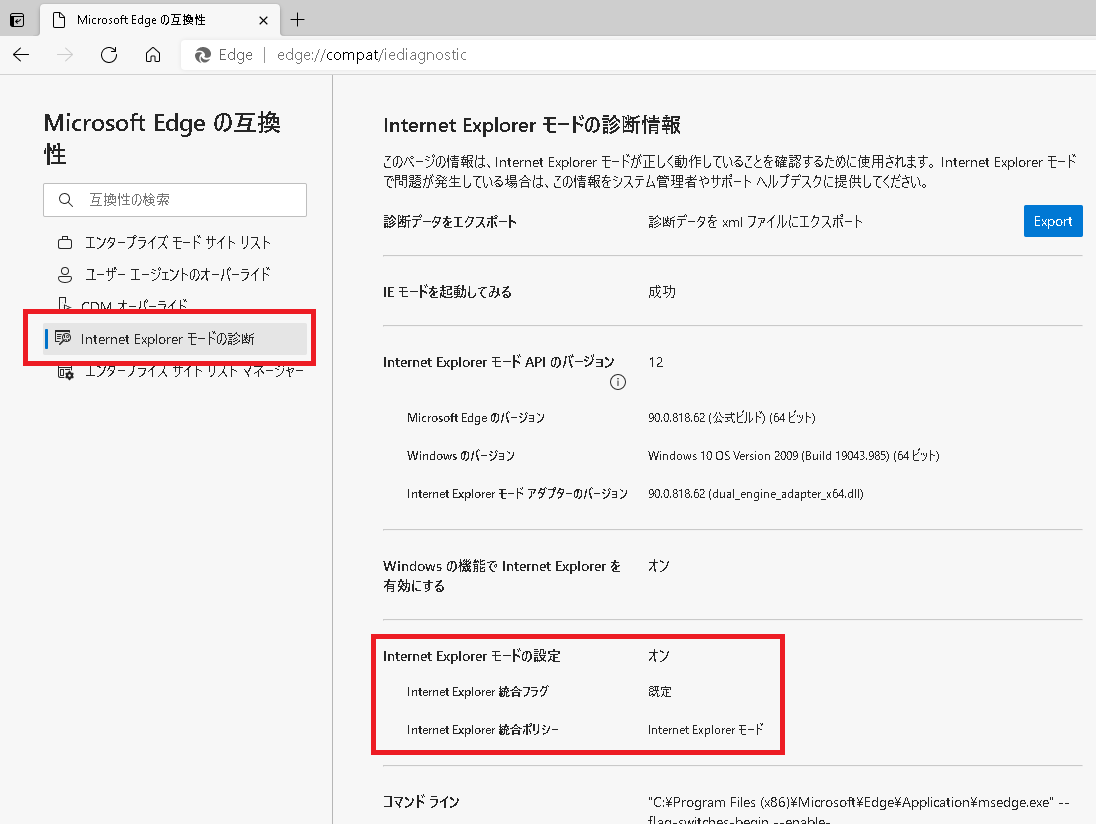Viewport: 1096px width, 824px height.
Task: Click the new tab plus button
Action: coord(297,20)
